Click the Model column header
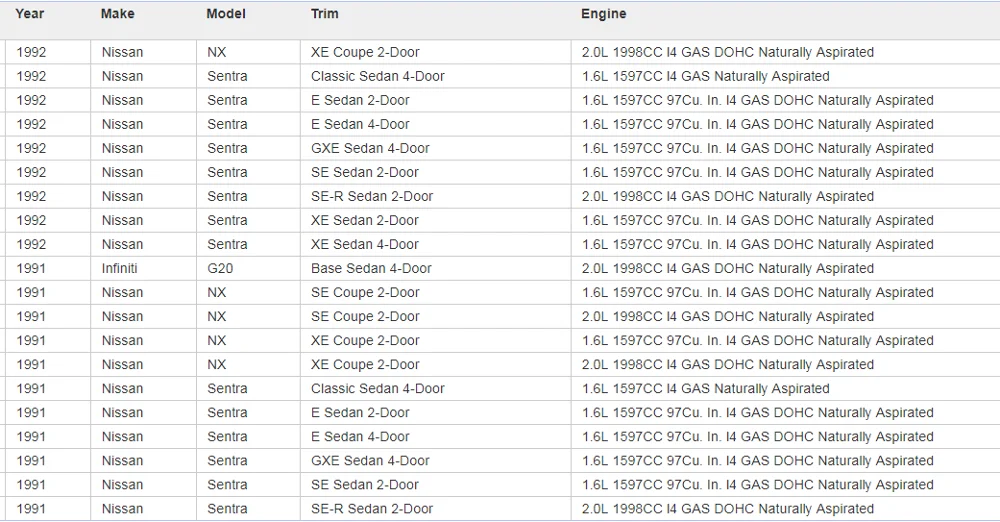Viewport: 1000px width, 522px height. click(226, 14)
